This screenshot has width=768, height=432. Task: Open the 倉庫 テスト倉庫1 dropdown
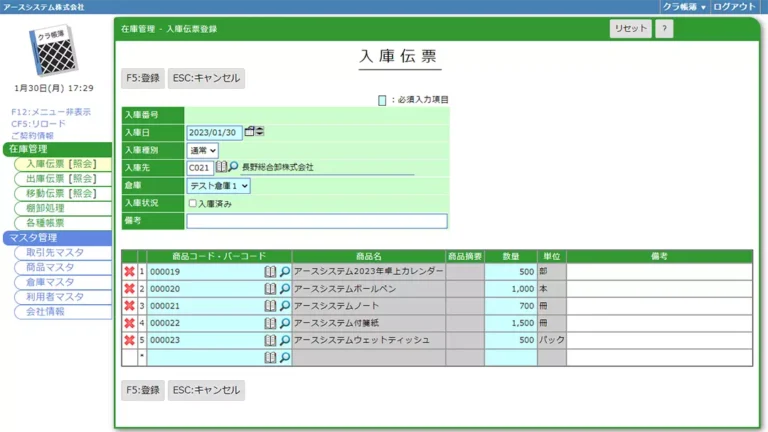tap(218, 186)
